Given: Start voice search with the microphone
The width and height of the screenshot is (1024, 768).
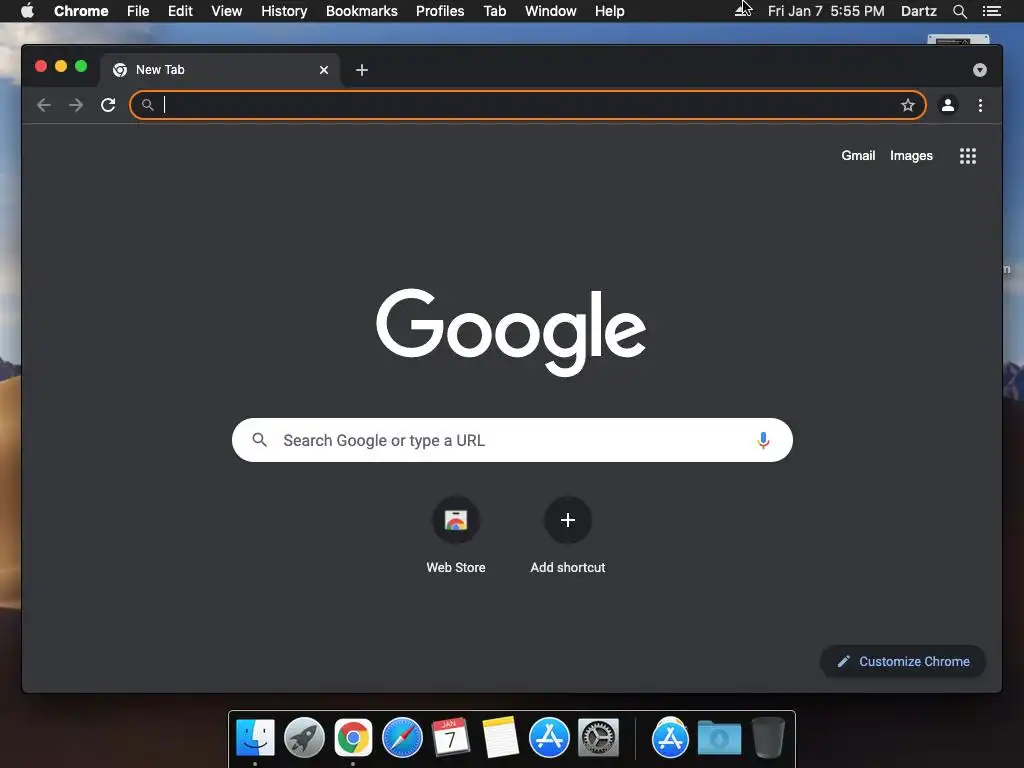Looking at the screenshot, I should [x=763, y=440].
